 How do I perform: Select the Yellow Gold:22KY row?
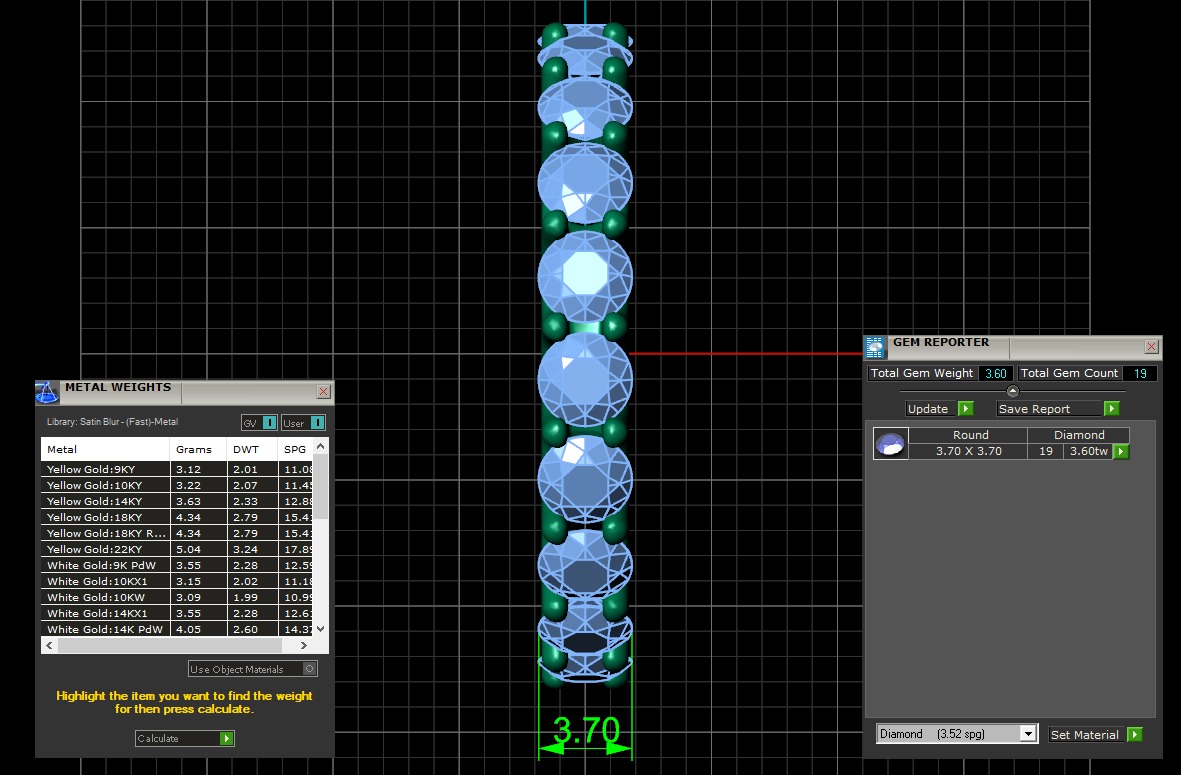click(x=177, y=549)
